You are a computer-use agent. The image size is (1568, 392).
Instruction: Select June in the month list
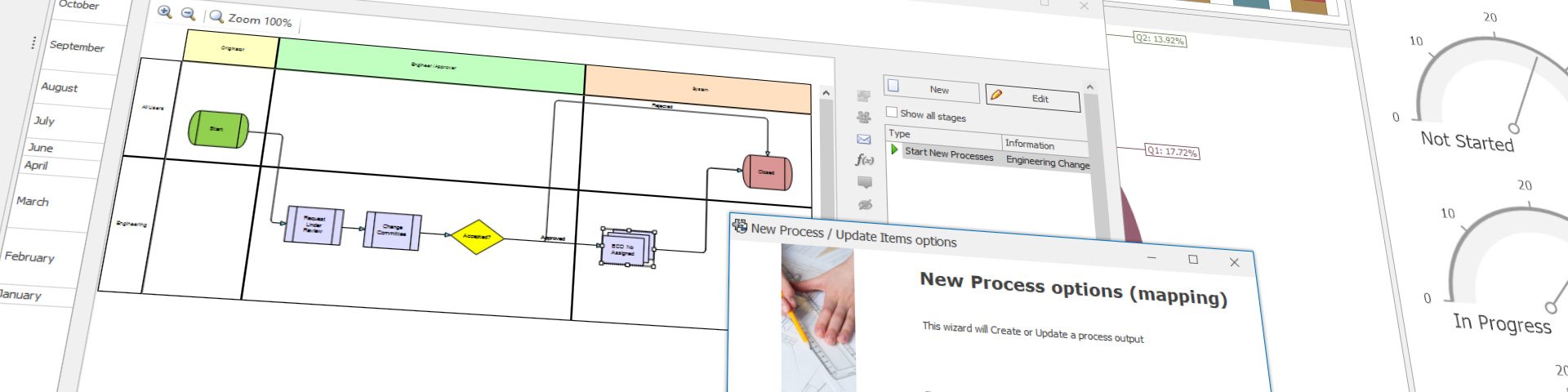(40, 148)
